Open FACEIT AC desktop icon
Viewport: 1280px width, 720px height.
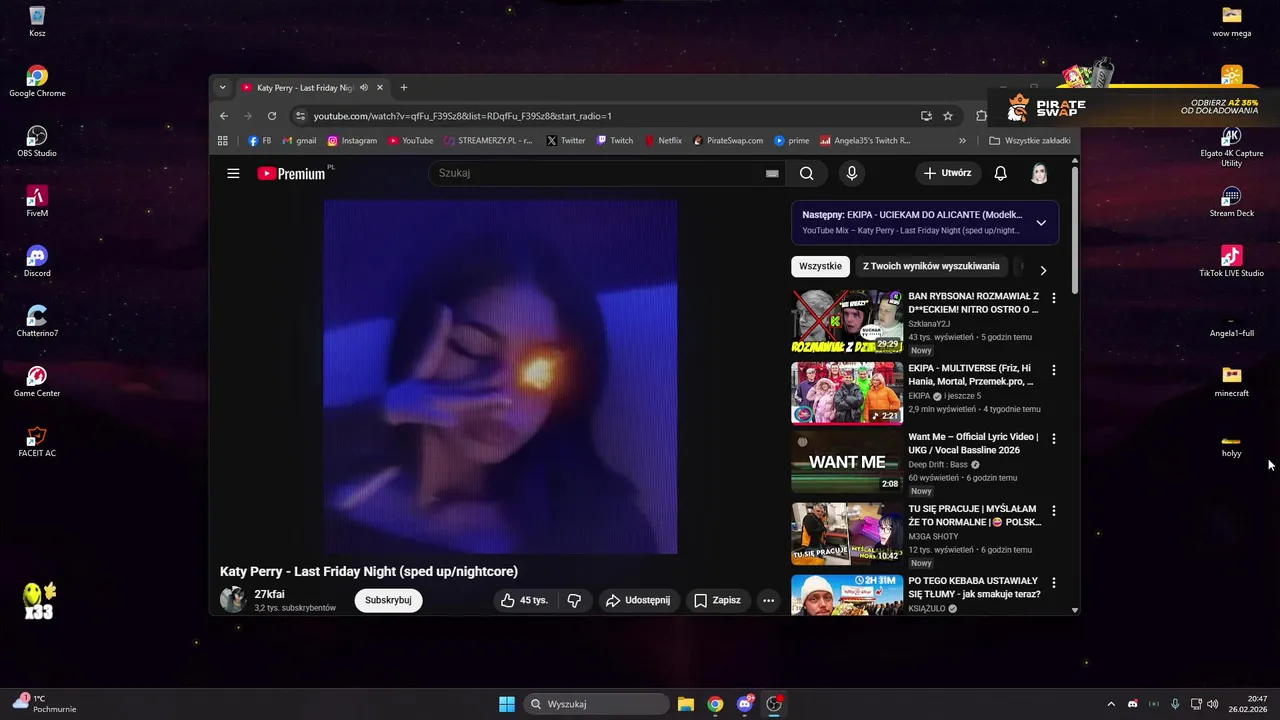click(x=37, y=441)
